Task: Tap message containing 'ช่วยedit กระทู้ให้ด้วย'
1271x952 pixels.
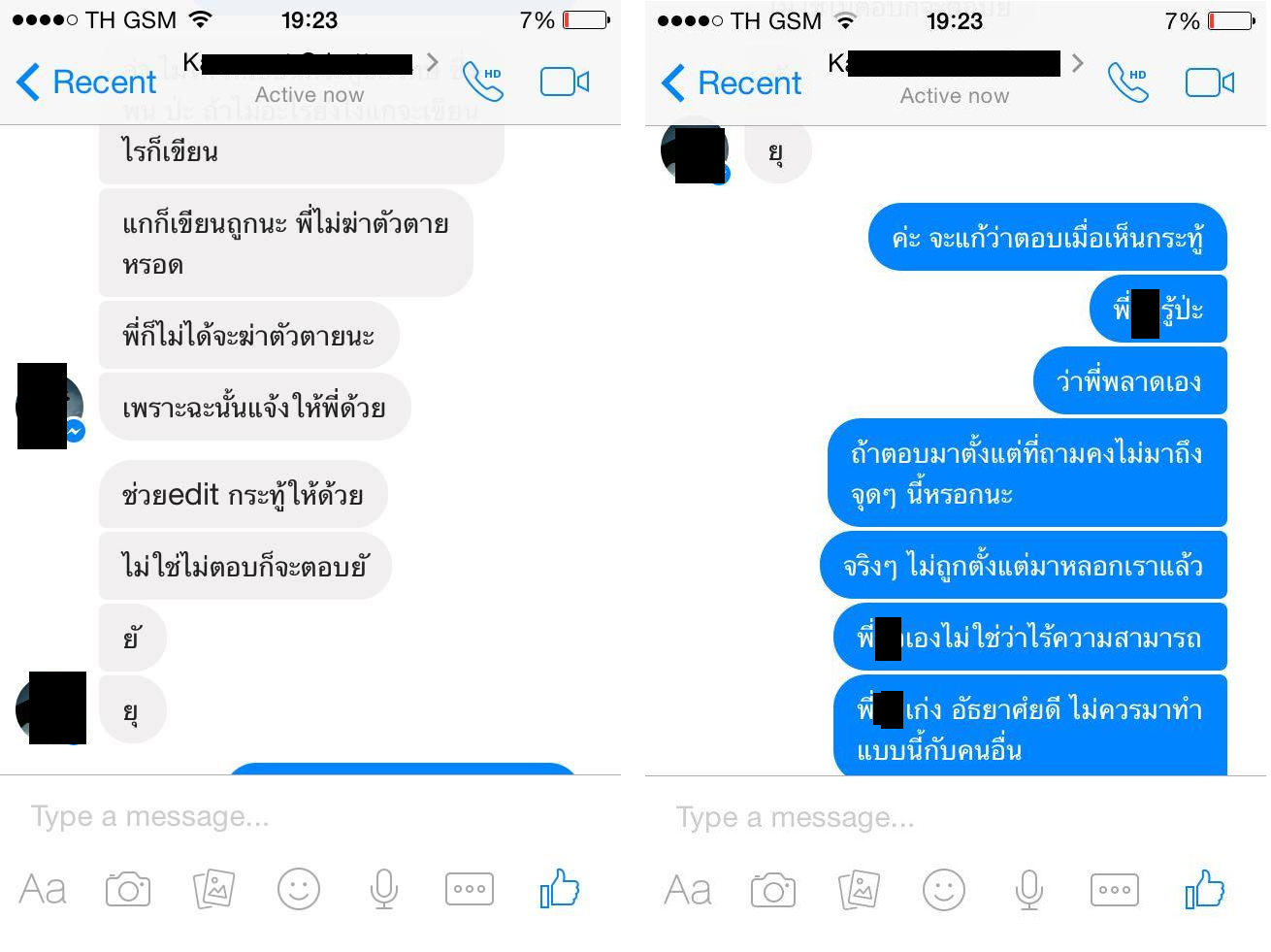Action: click(243, 495)
